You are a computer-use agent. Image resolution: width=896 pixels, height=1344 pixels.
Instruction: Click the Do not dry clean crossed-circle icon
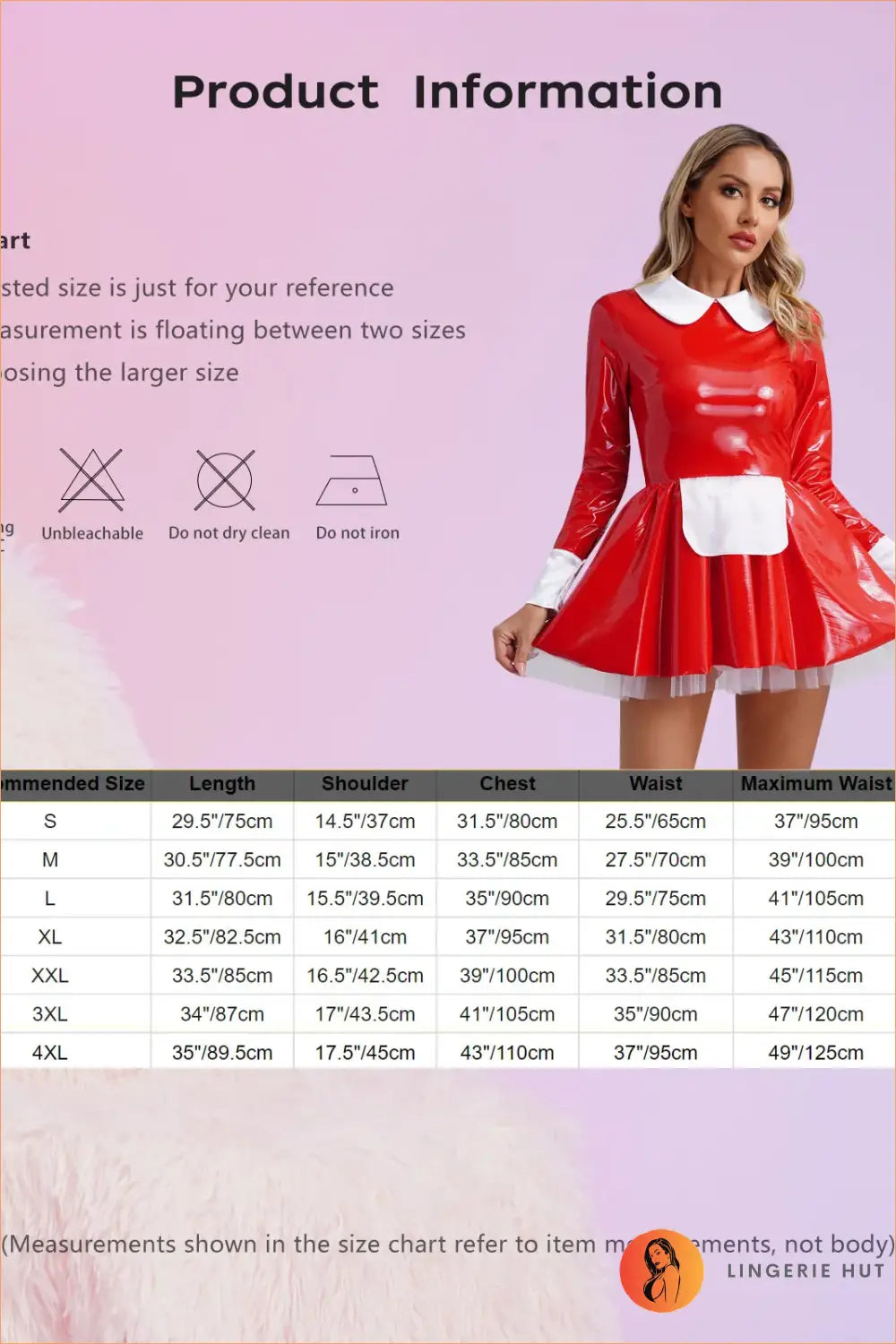(225, 480)
